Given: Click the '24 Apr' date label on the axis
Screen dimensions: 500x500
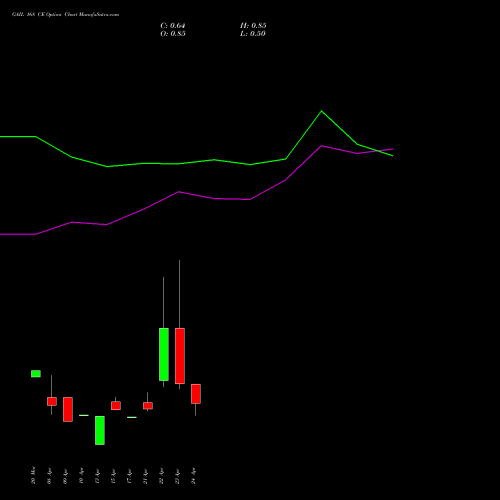Looking at the screenshot, I should point(193,476).
